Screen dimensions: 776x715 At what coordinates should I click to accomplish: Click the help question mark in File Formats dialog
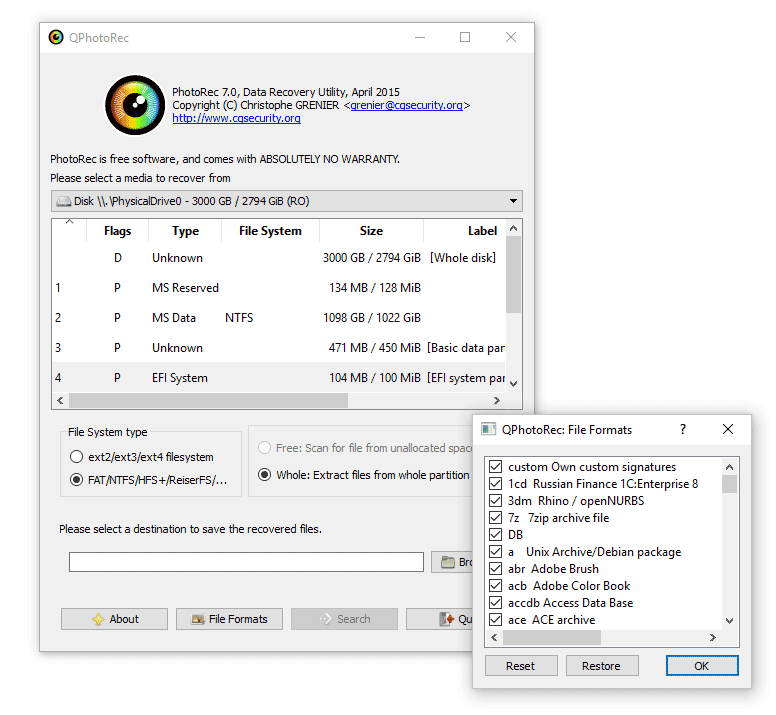coord(683,429)
